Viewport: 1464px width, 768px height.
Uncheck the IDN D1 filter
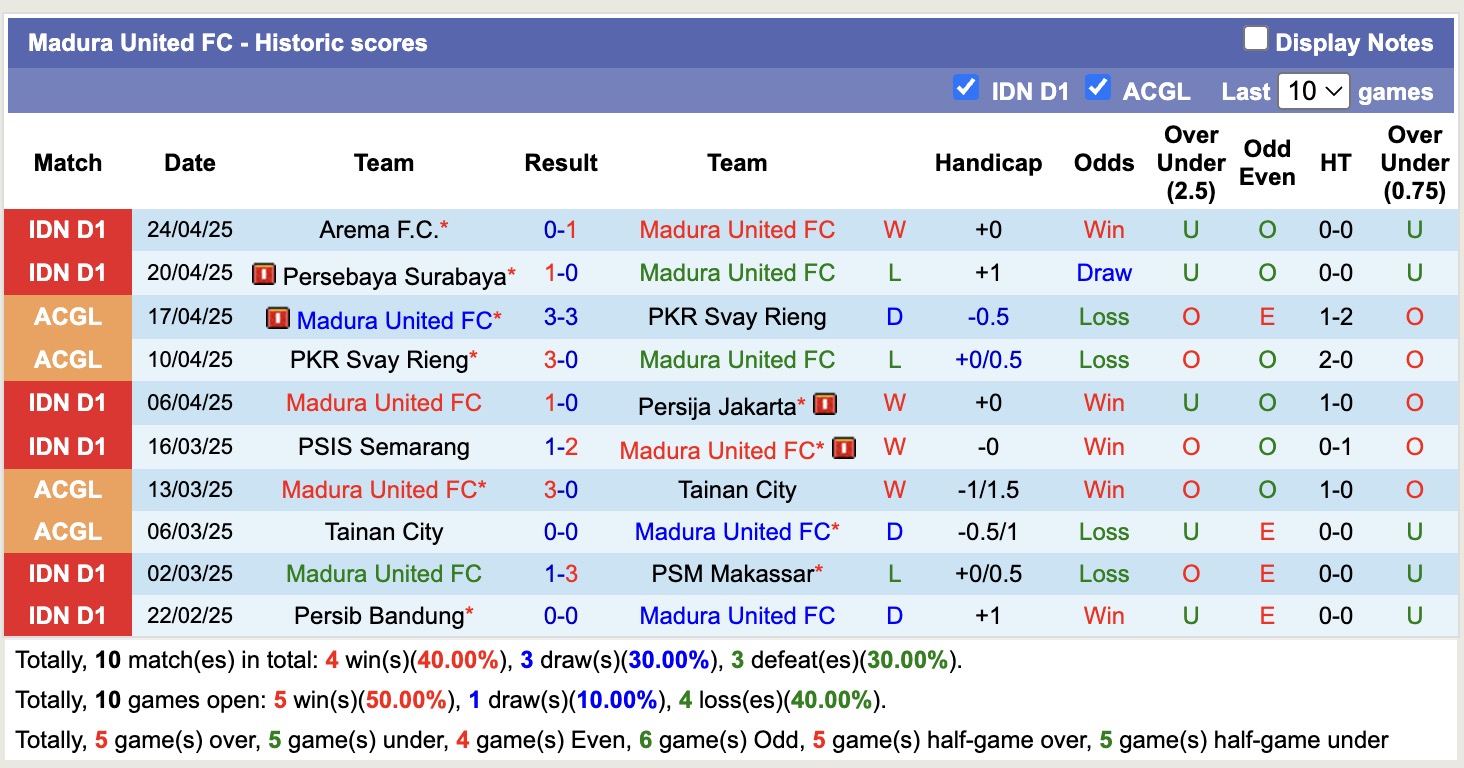tap(966, 88)
